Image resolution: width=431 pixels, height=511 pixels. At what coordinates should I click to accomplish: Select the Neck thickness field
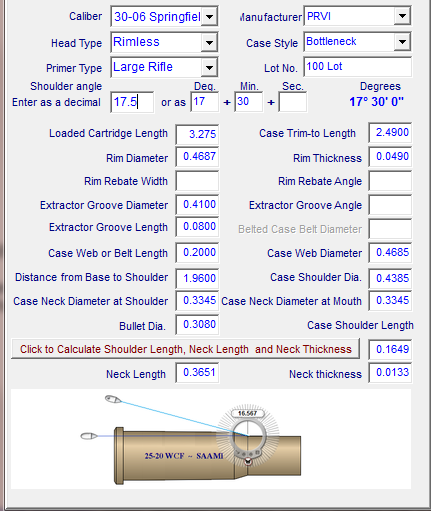(x=390, y=373)
